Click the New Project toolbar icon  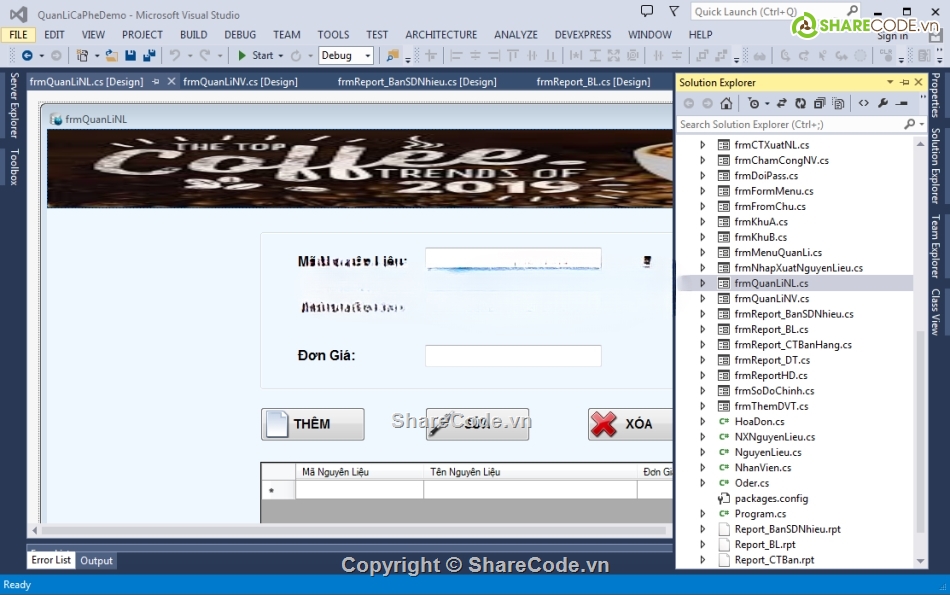coord(82,56)
